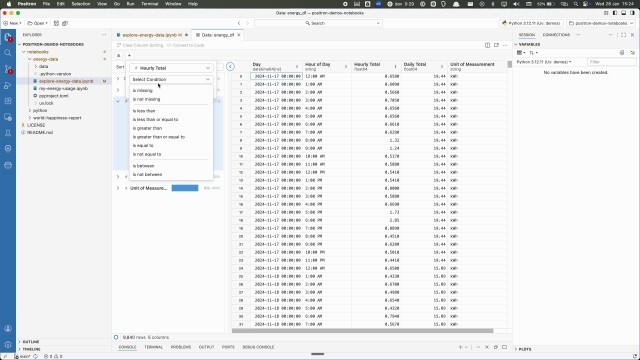Click the horizontal scrollbar of data grid
Image resolution: width=640 pixels, height=360 pixels.
pyautogui.click(x=362, y=331)
